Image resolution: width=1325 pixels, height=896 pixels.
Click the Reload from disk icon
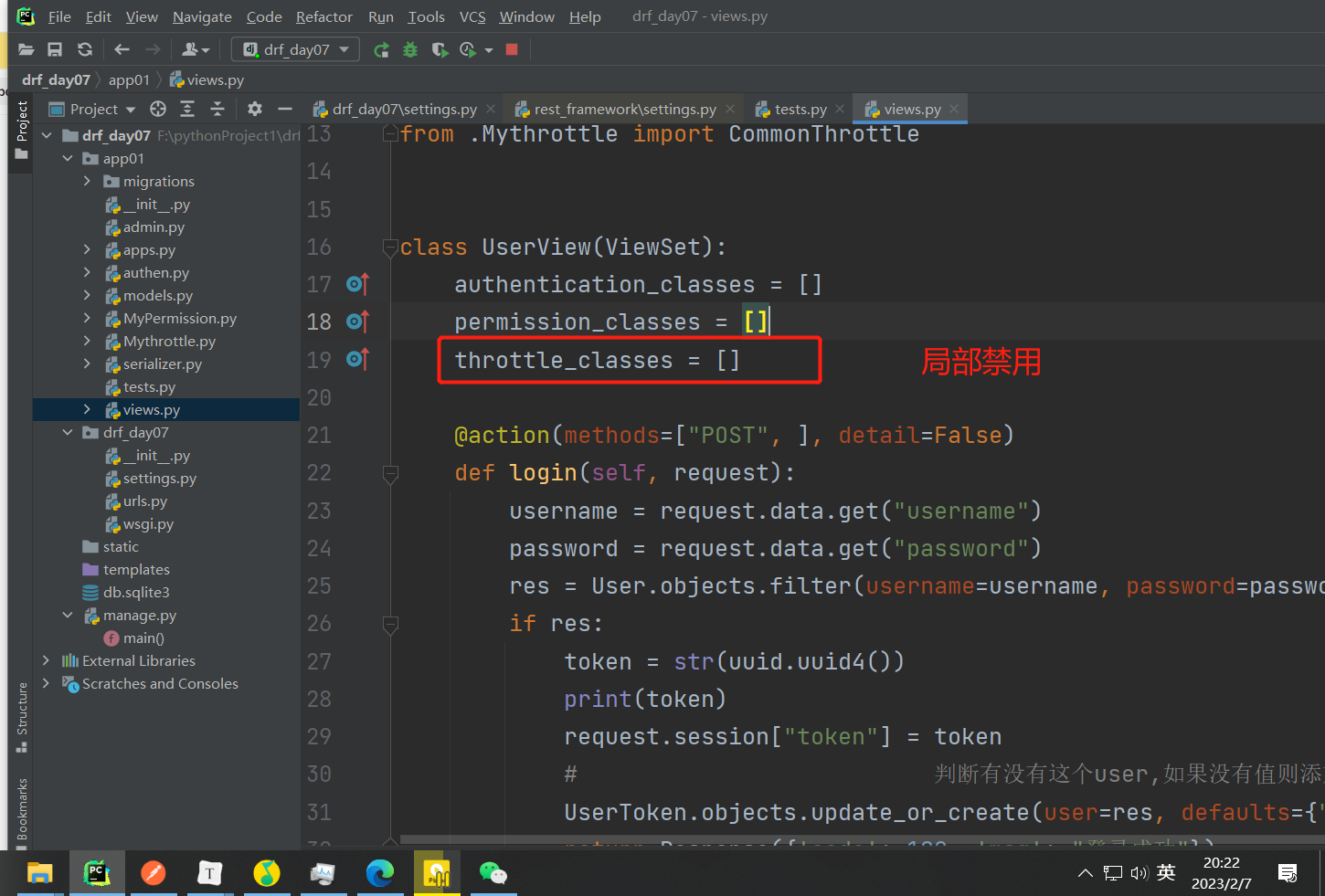(x=85, y=49)
